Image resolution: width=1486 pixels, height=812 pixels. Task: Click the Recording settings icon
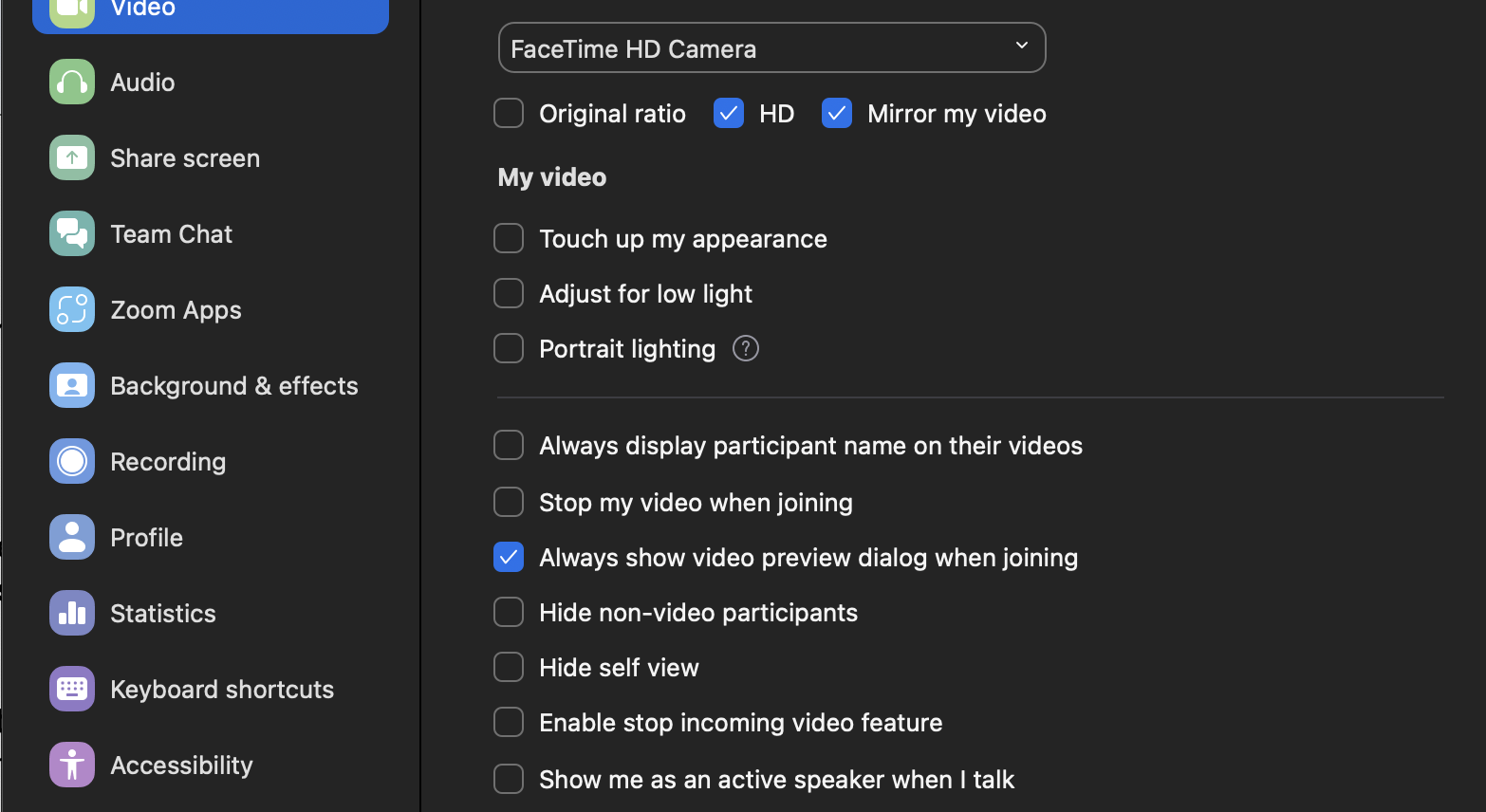point(71,461)
